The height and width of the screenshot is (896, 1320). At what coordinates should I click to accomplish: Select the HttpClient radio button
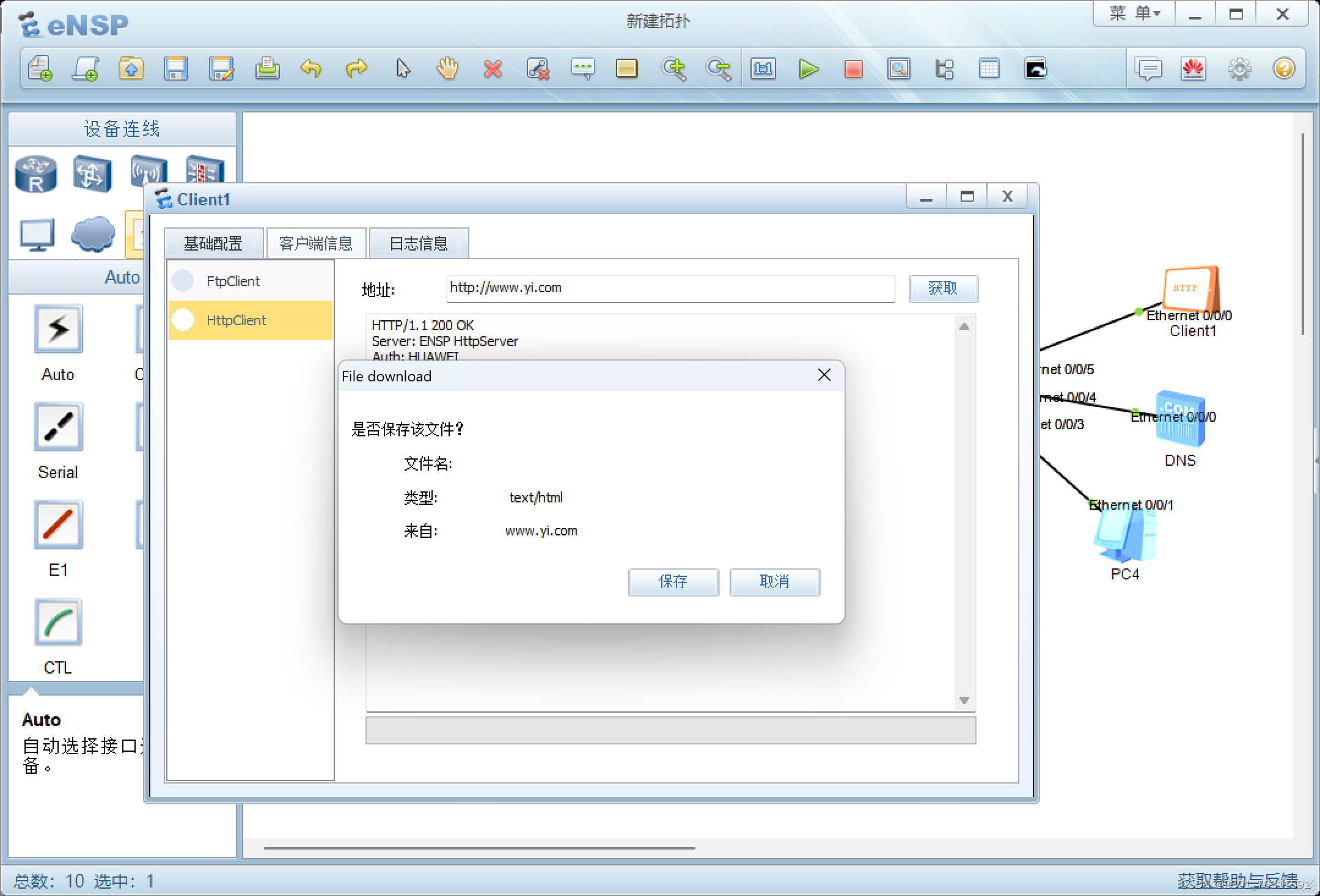pyautogui.click(x=182, y=320)
